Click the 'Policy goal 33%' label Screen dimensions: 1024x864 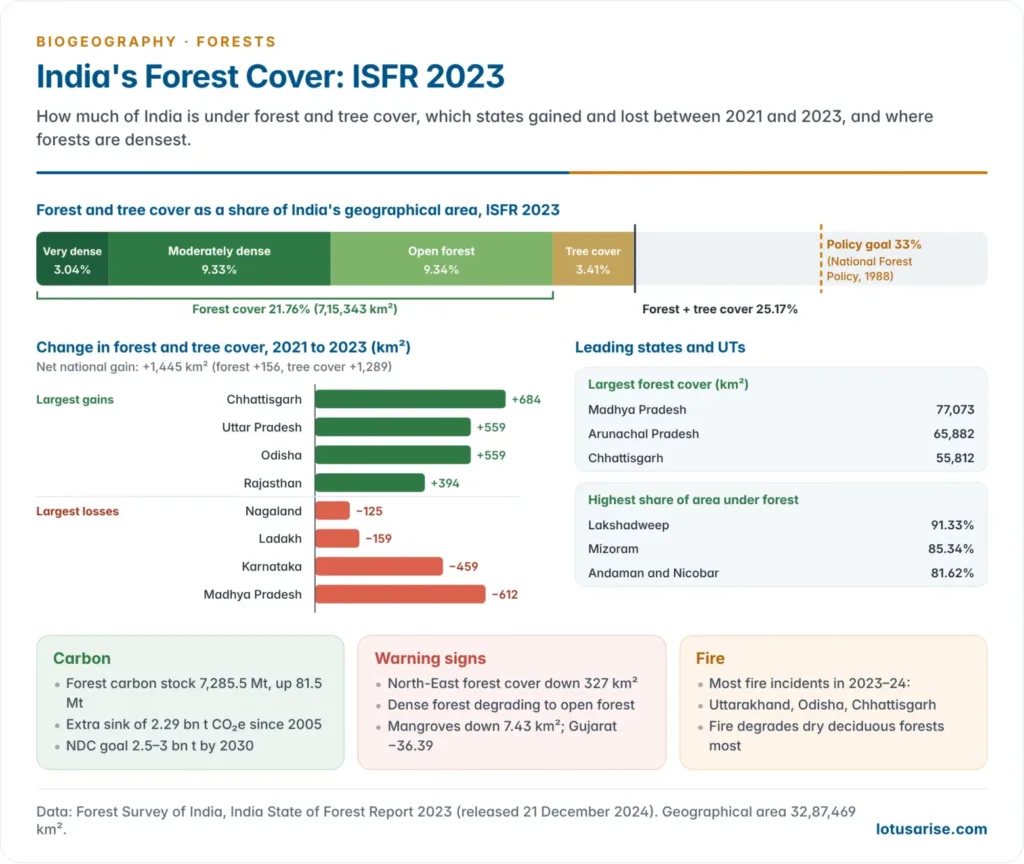[874, 244]
